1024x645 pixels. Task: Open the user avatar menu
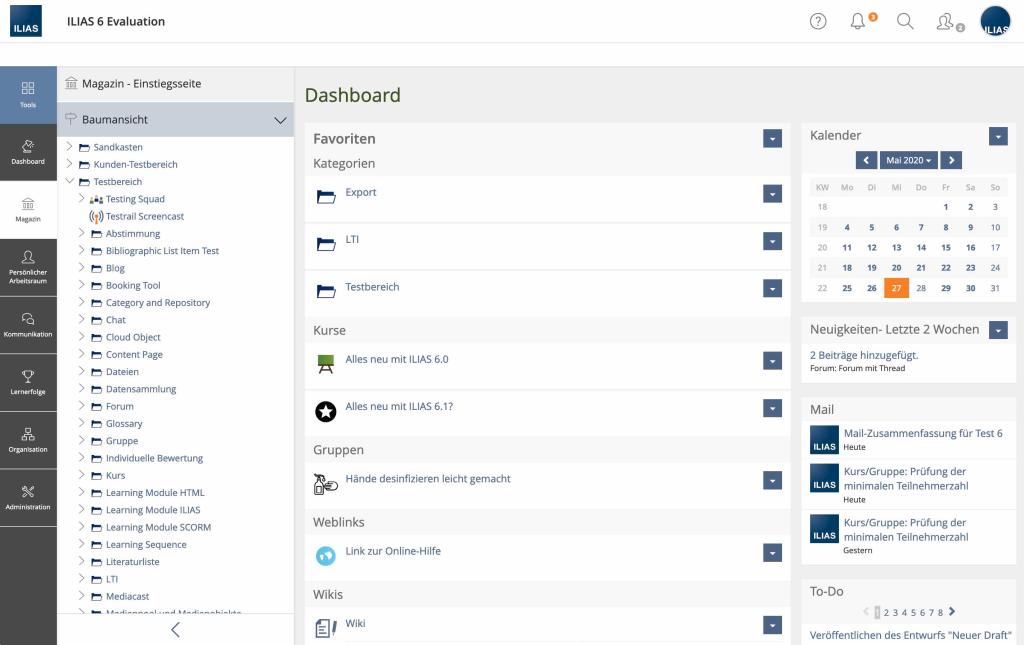(995, 21)
